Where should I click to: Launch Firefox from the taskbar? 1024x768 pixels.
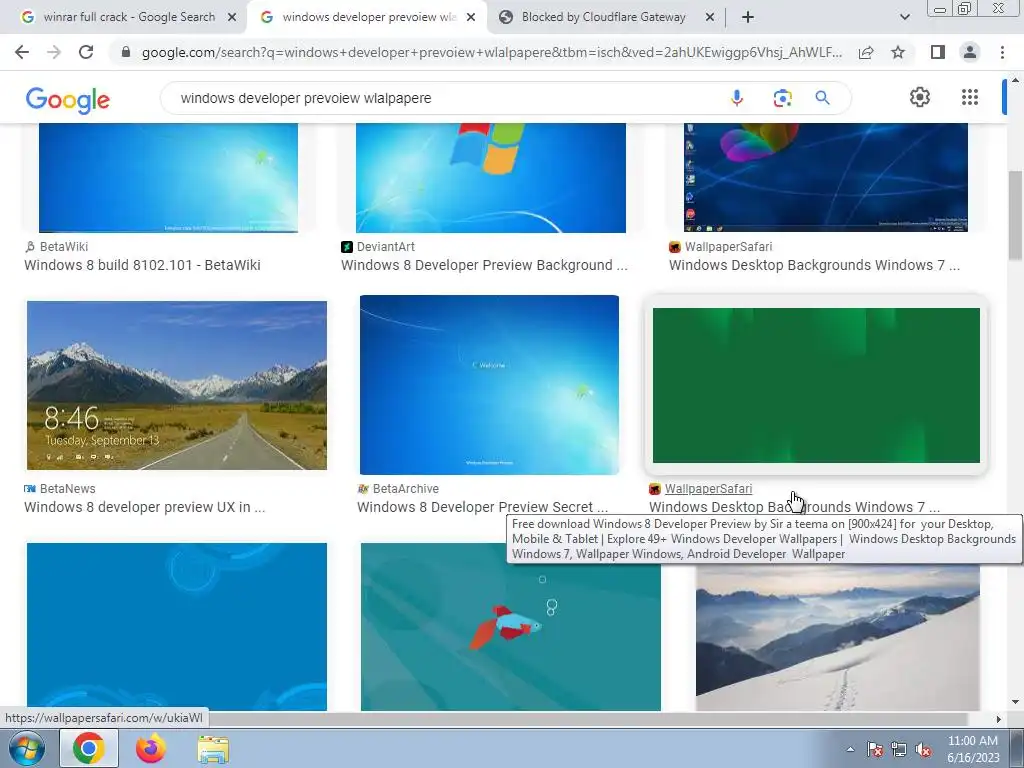click(x=151, y=748)
